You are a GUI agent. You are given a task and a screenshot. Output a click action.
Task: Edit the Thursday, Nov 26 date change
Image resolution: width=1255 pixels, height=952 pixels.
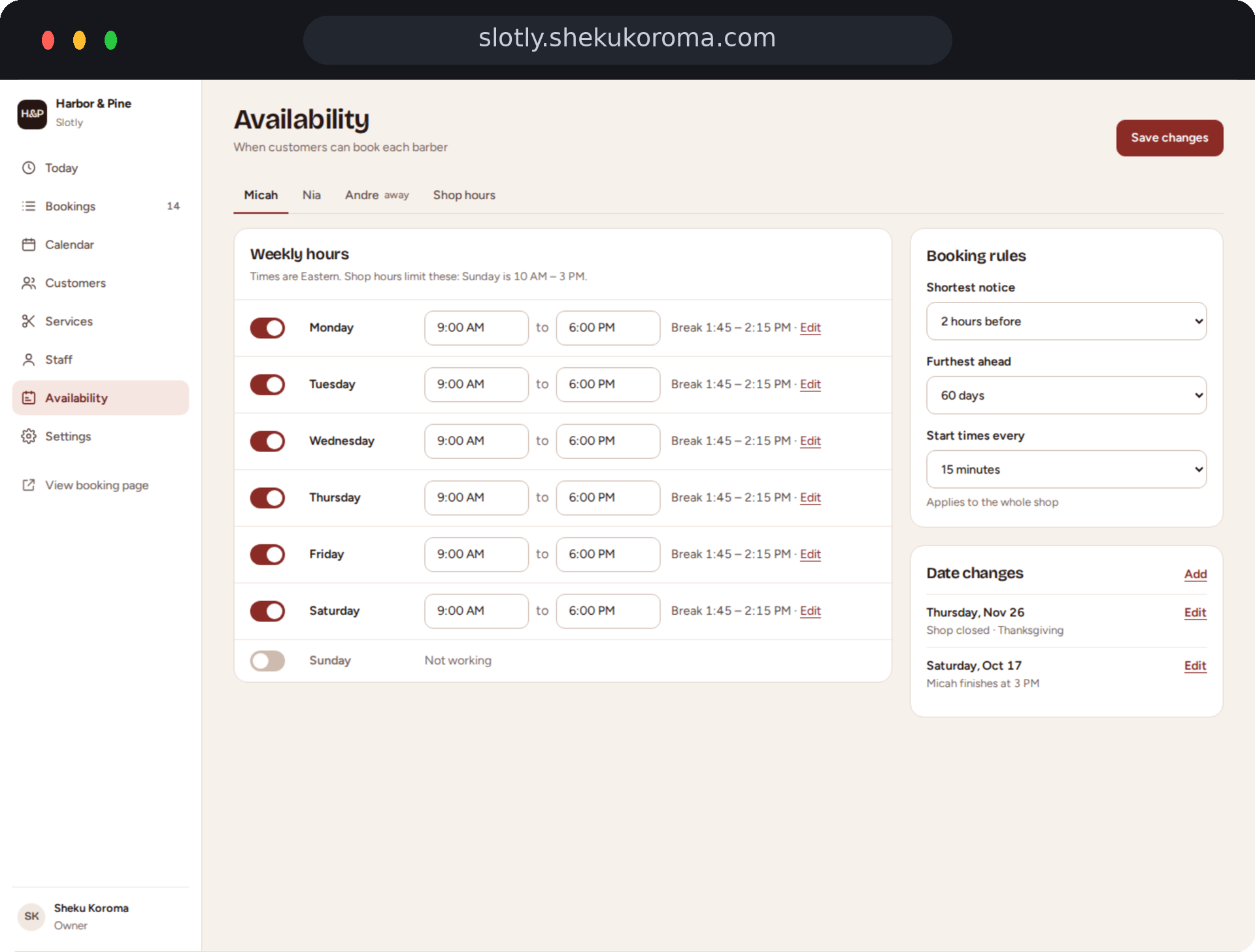click(1195, 612)
